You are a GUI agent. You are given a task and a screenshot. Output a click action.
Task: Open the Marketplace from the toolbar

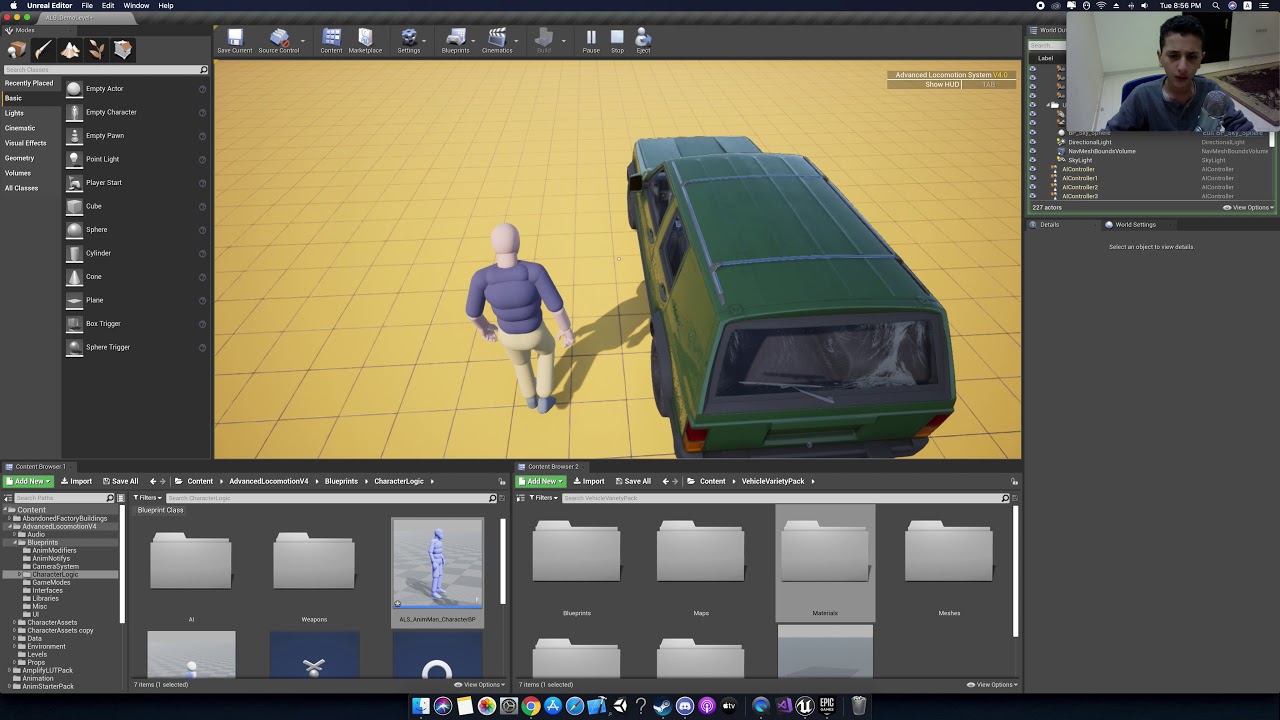(365, 41)
